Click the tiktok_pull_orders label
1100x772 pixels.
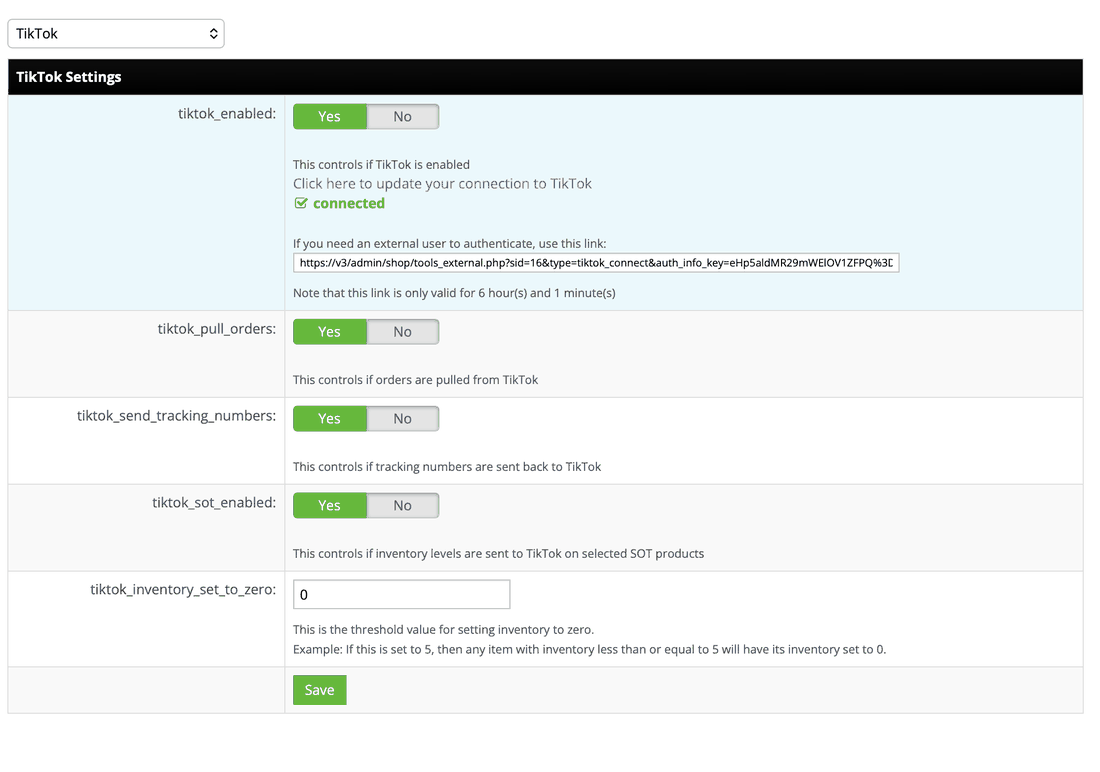click(217, 329)
